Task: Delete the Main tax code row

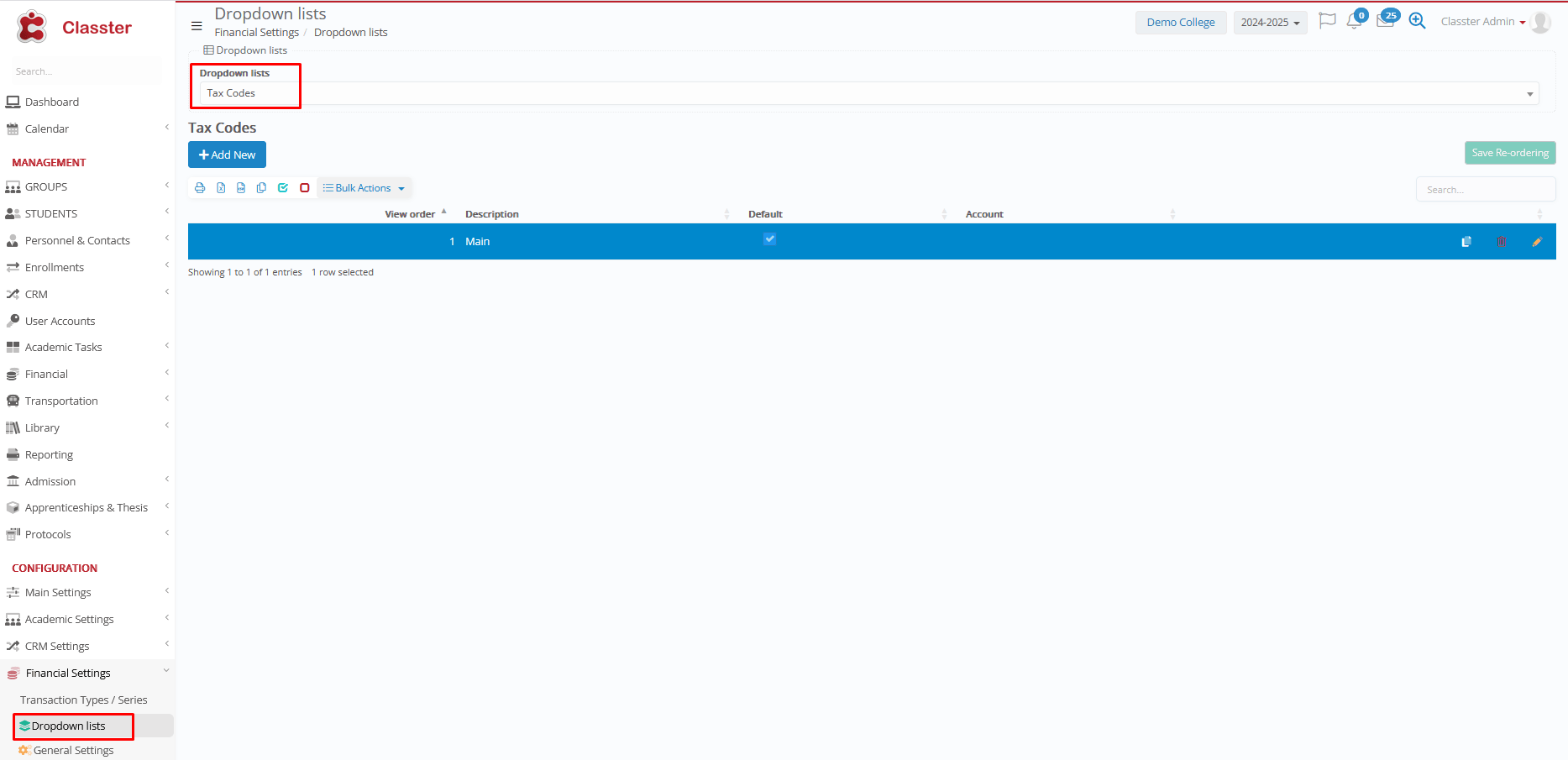Action: tap(1502, 242)
